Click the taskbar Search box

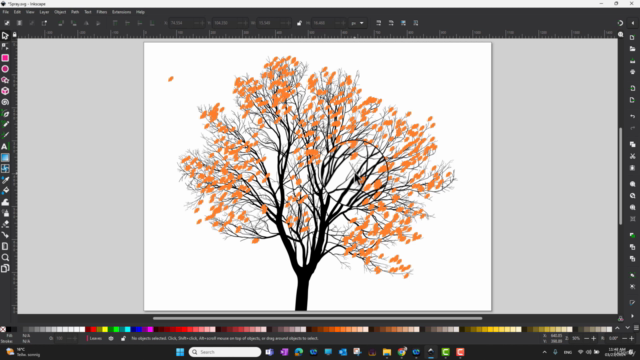225,352
